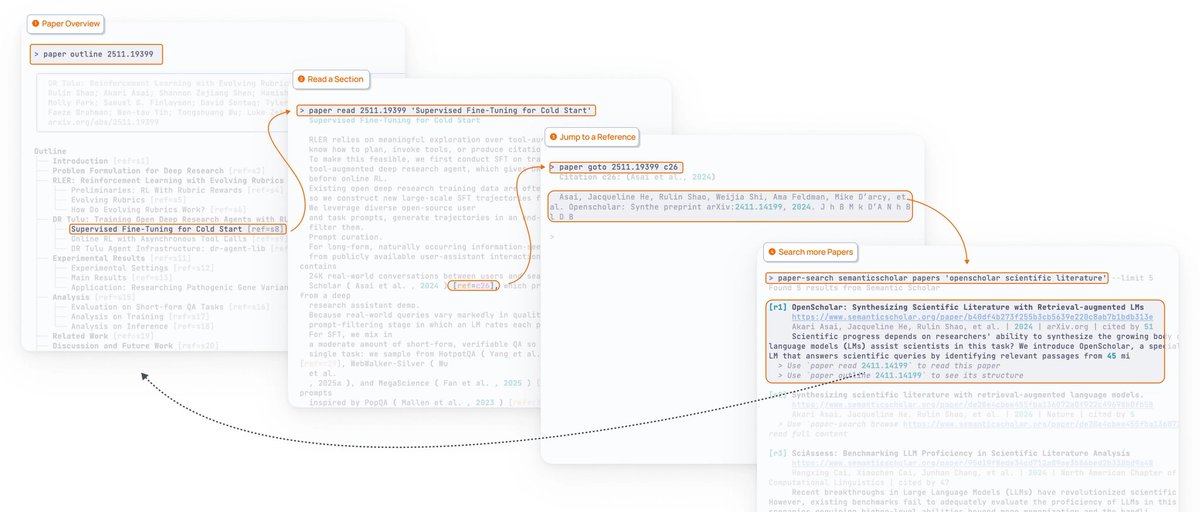
Task: Select the Search more Papers label
Action: [x=810, y=250]
